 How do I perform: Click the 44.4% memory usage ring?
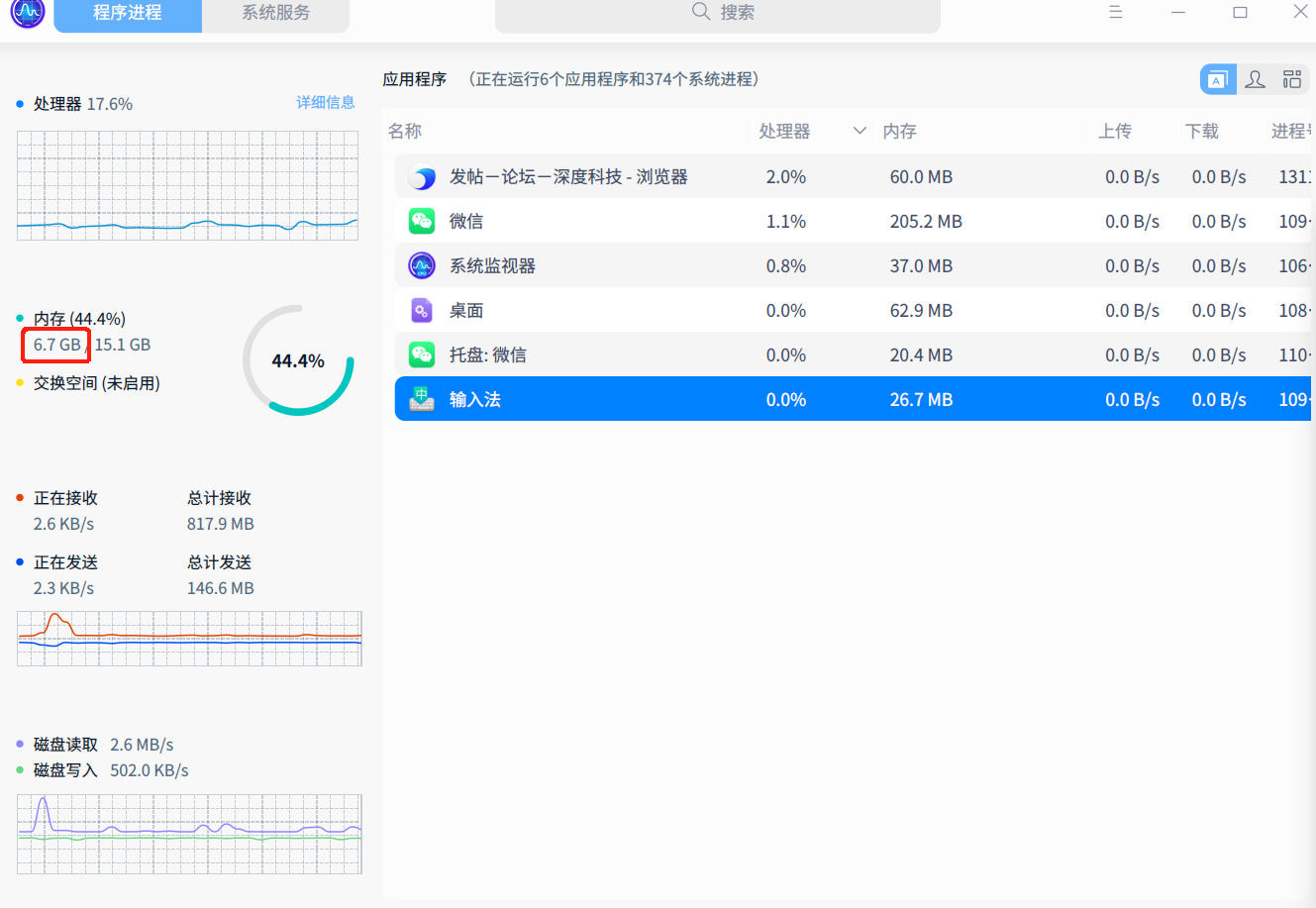tap(298, 360)
